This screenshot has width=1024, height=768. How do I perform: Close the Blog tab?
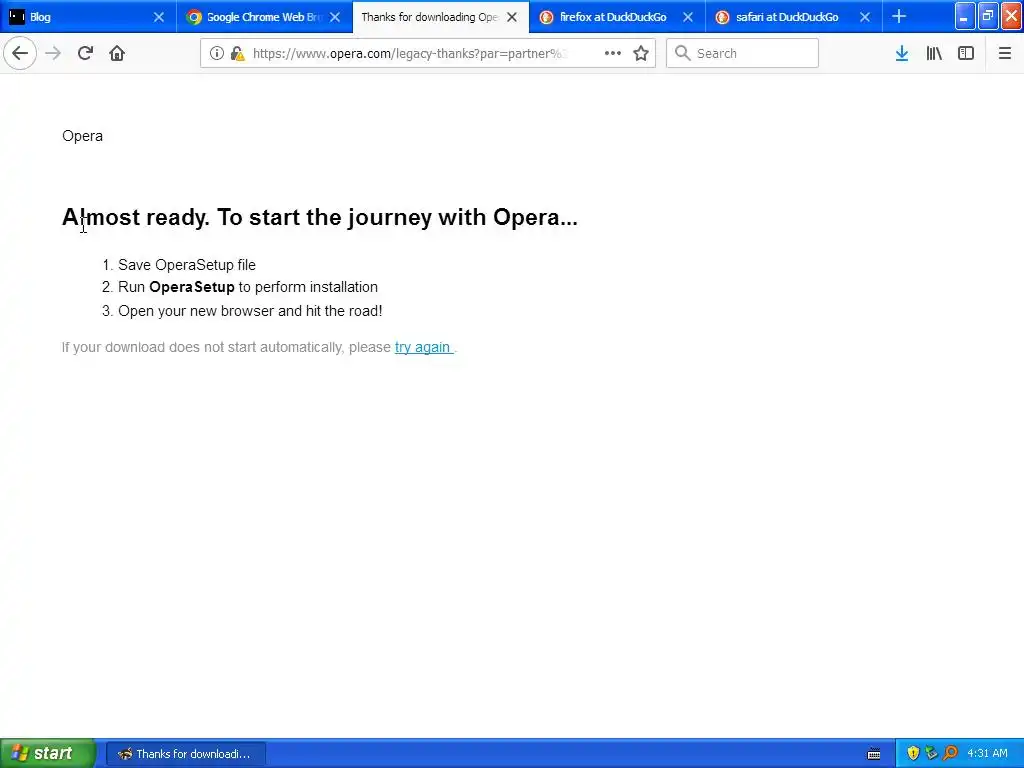pos(159,17)
